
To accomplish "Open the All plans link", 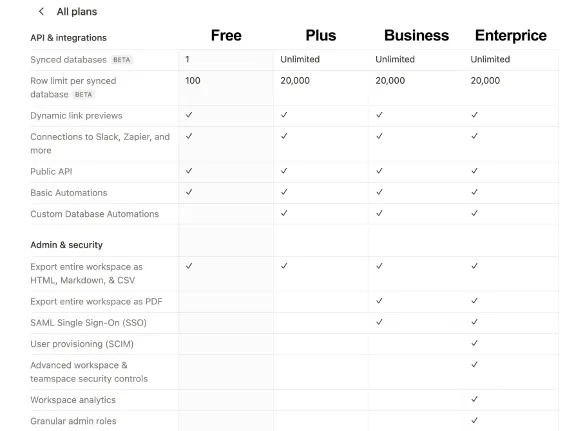I will coord(77,12).
